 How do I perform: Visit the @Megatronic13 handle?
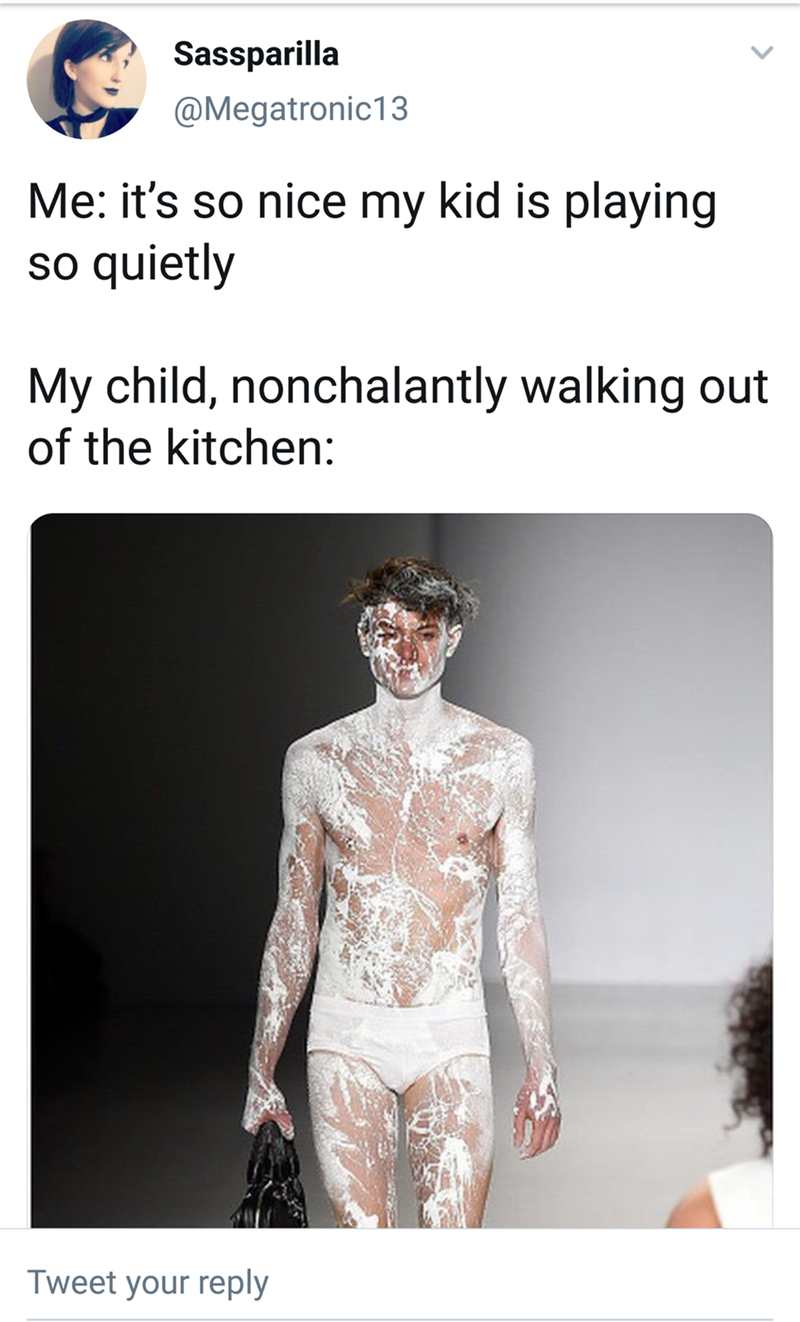tap(291, 107)
